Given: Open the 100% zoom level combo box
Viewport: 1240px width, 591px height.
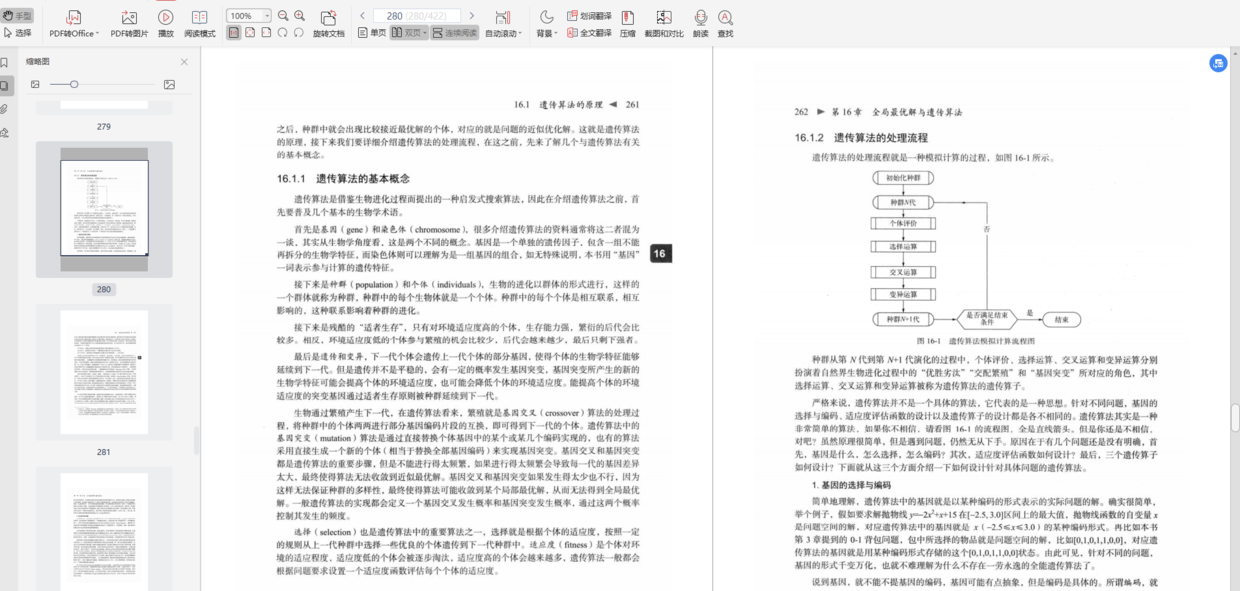Looking at the screenshot, I should tap(249, 16).
